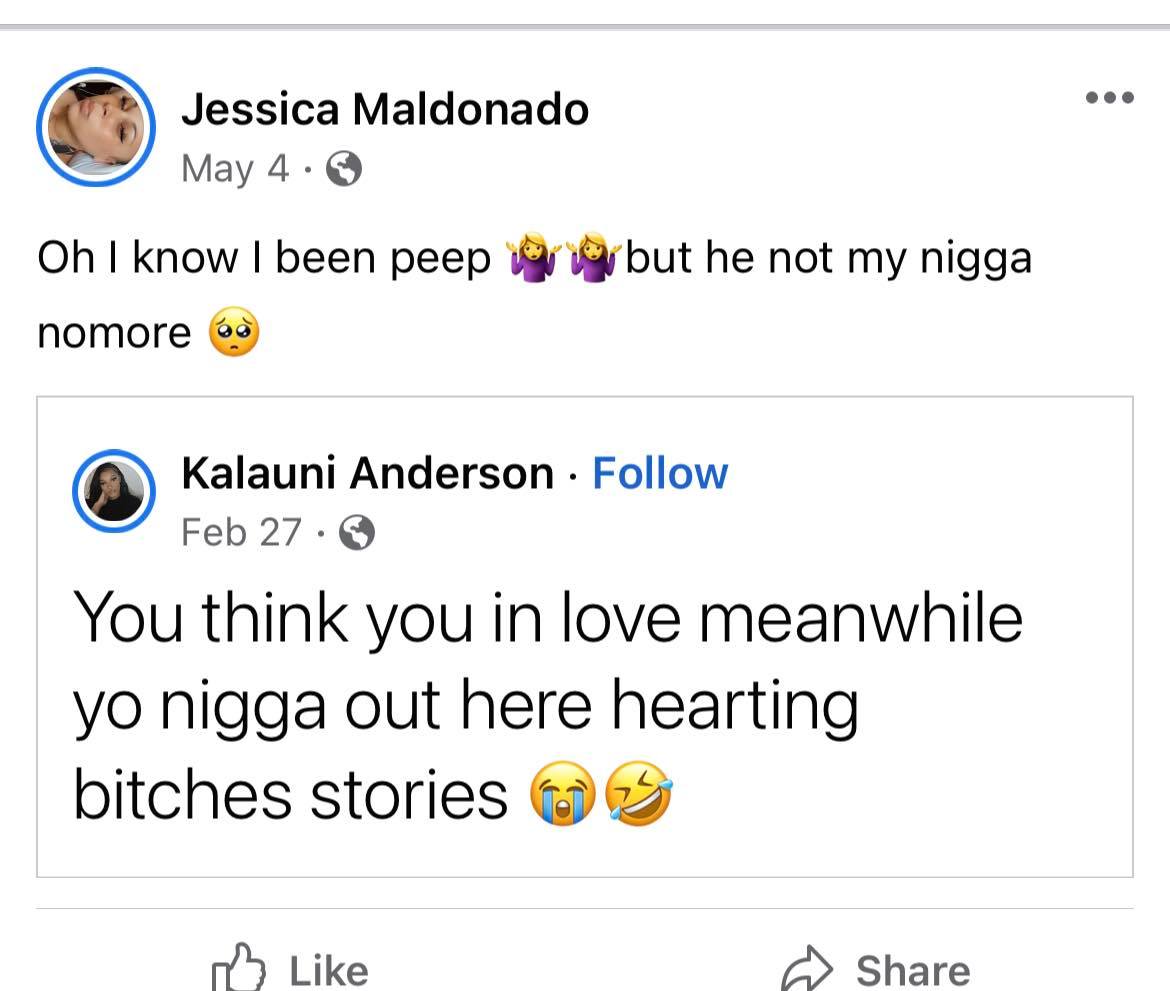The height and width of the screenshot is (991, 1170).
Task: Open the May 4 post timestamp
Action: coord(234,168)
